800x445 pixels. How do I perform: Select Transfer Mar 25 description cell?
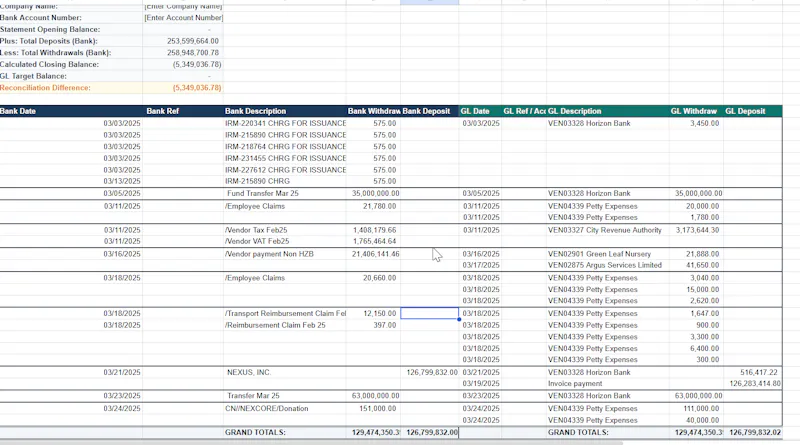285,396
